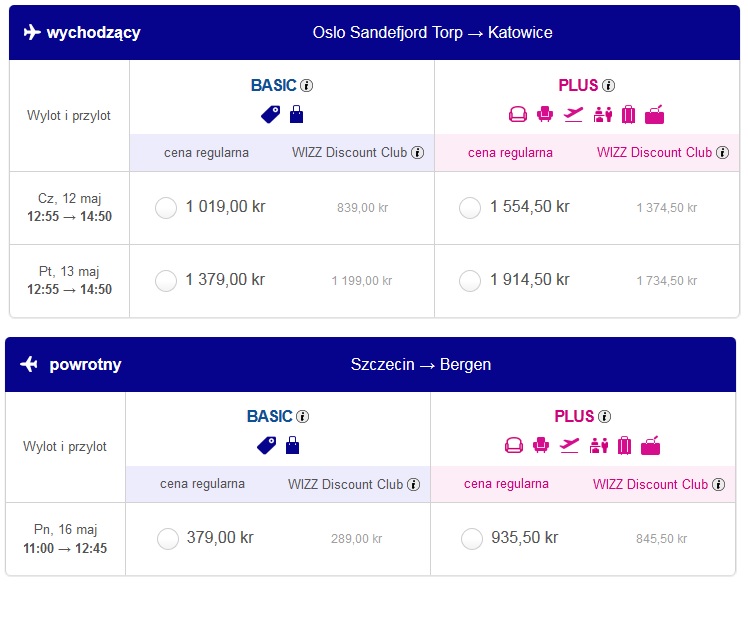This screenshot has width=748, height=638.
Task: Click the outbound BASIC small bag icon
Action: tap(296, 115)
